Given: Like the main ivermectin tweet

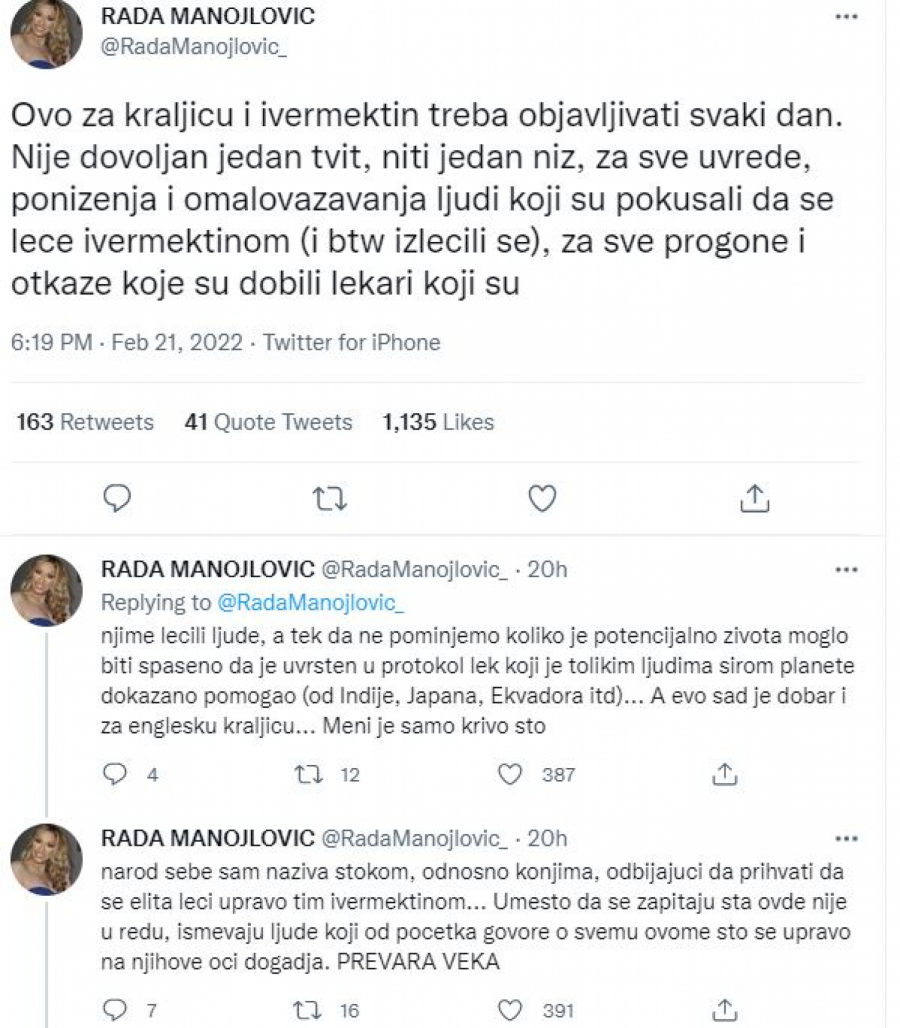Looking at the screenshot, I should pyautogui.click(x=542, y=495).
